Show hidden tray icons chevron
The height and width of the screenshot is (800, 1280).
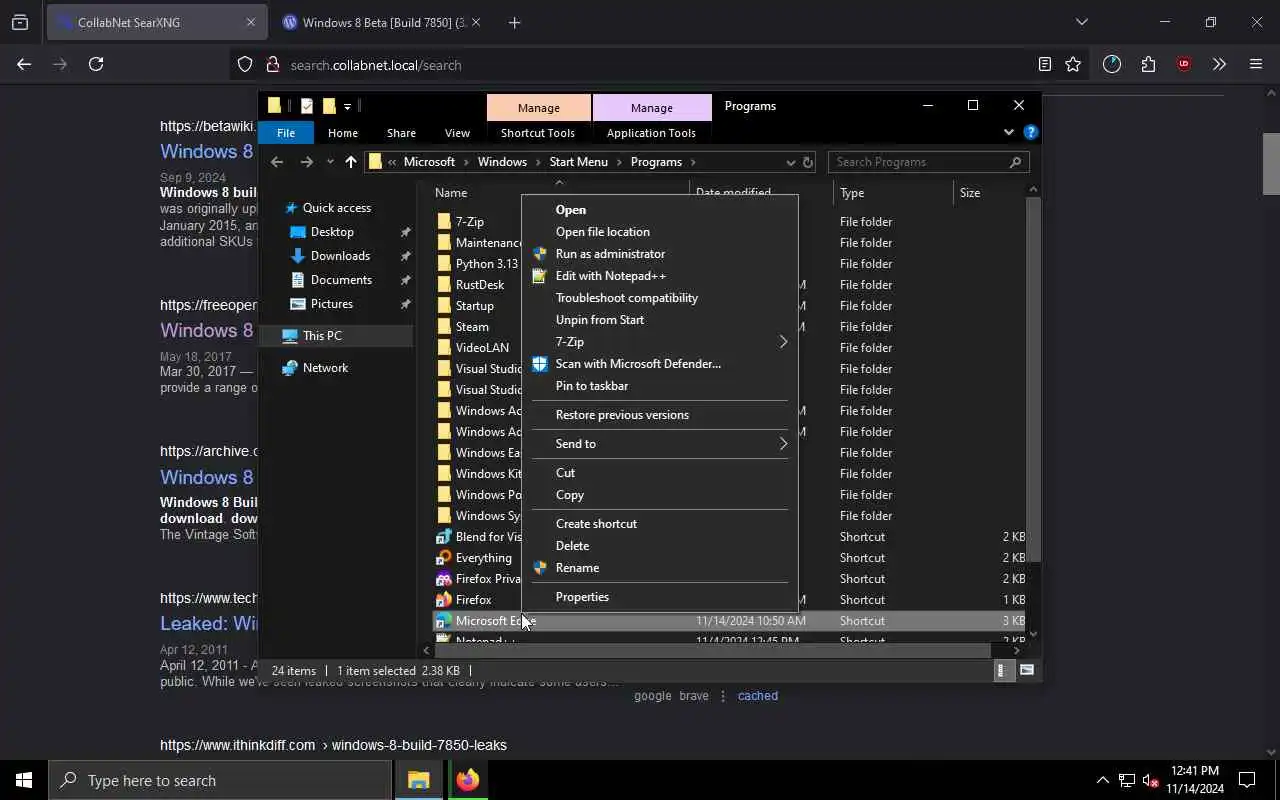point(1102,780)
